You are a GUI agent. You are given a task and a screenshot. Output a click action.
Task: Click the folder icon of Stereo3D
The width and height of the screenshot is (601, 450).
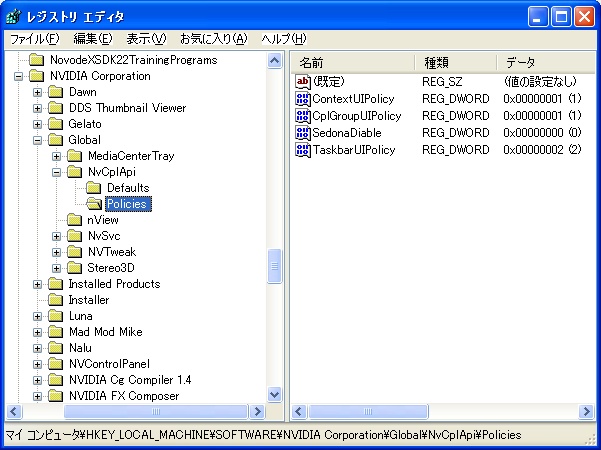[x=74, y=268]
